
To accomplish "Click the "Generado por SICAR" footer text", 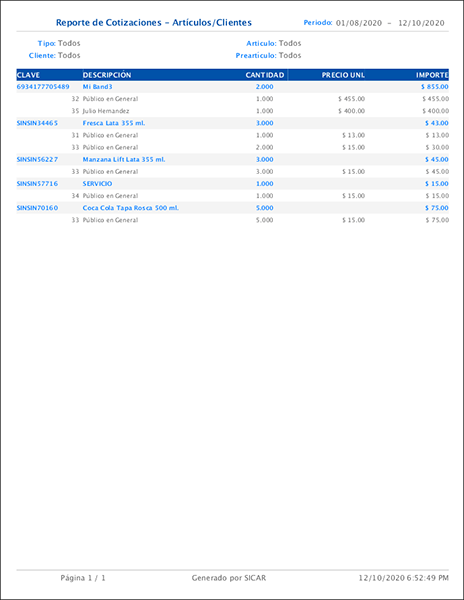I will pos(229,578).
